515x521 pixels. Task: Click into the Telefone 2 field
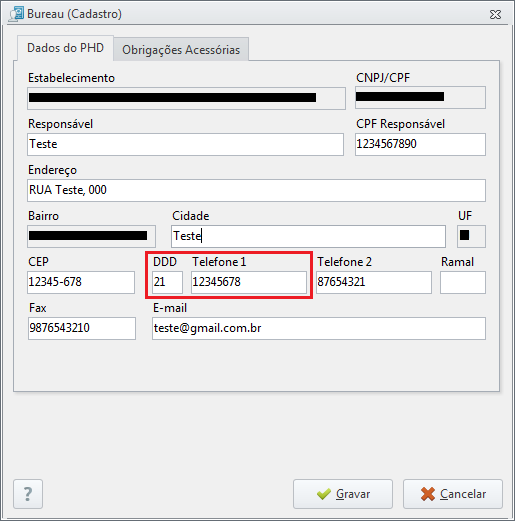pos(374,282)
